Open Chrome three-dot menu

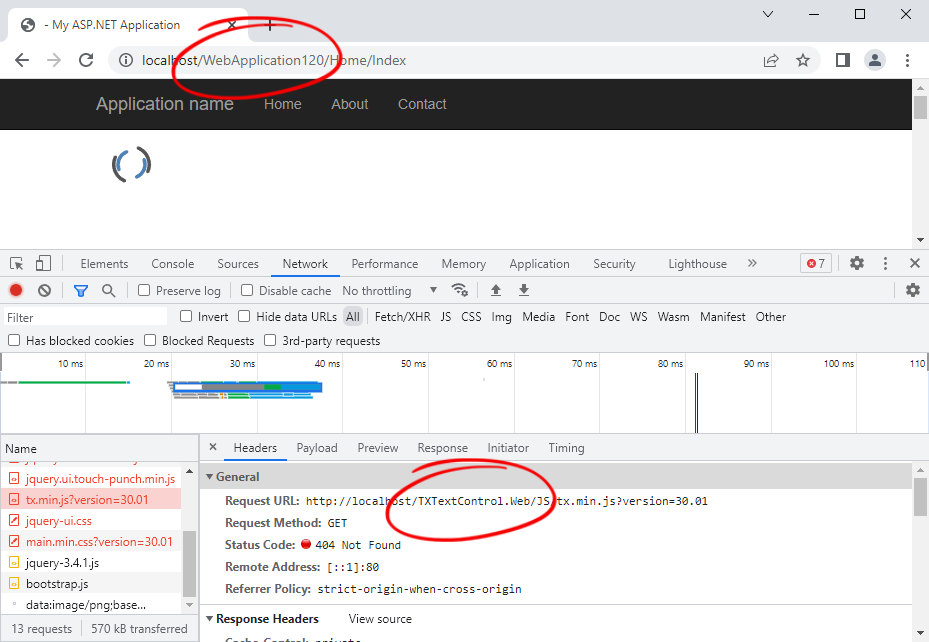coord(907,60)
